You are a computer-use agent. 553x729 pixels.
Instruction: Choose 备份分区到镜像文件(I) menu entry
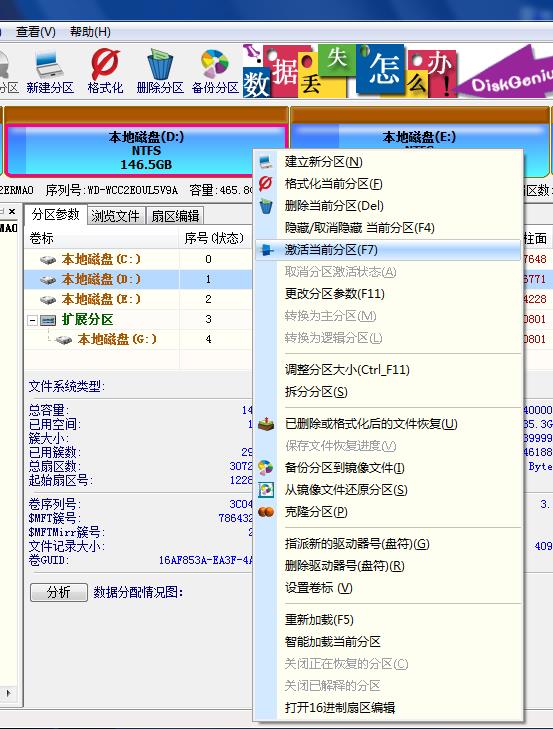344,468
